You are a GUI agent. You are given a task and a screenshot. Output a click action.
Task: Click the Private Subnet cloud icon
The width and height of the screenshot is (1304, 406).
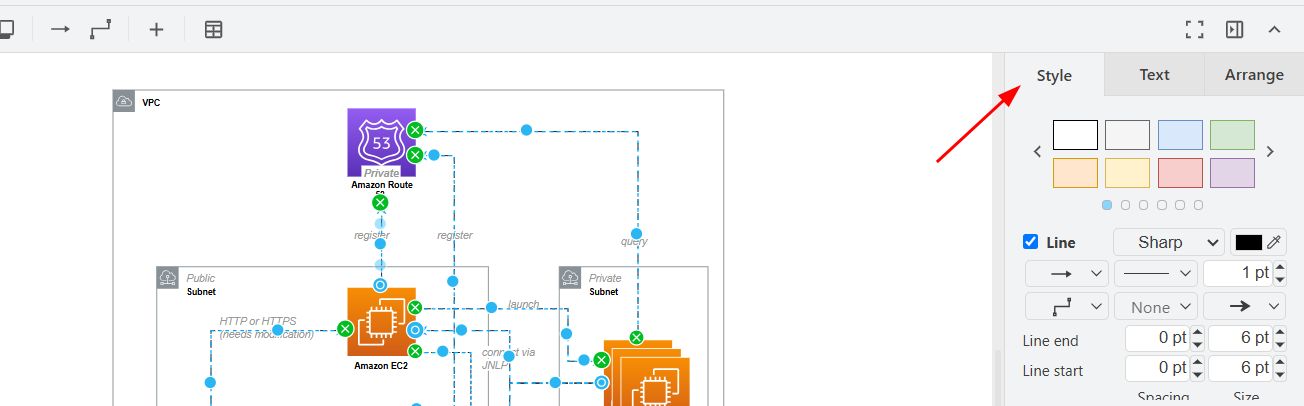570,278
